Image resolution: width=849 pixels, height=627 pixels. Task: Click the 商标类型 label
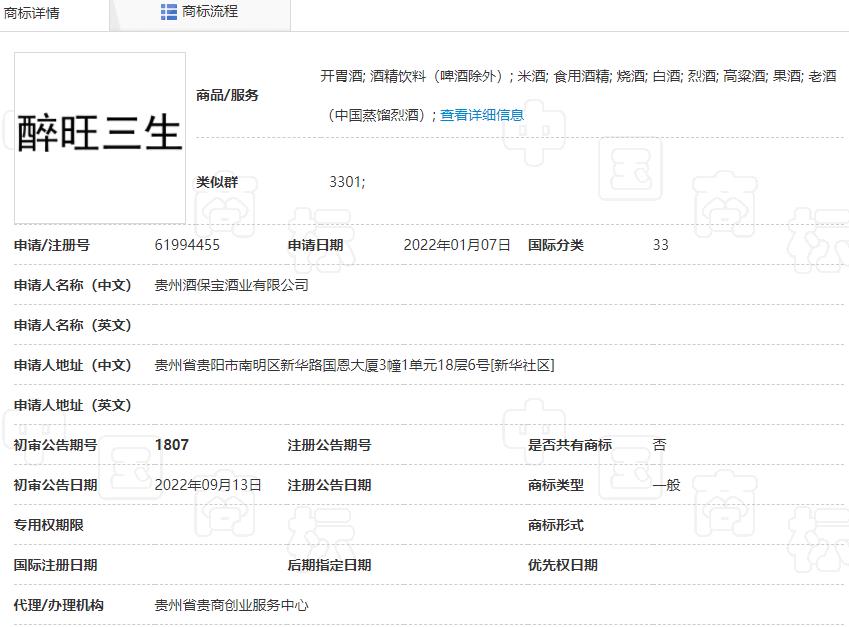coord(556,485)
